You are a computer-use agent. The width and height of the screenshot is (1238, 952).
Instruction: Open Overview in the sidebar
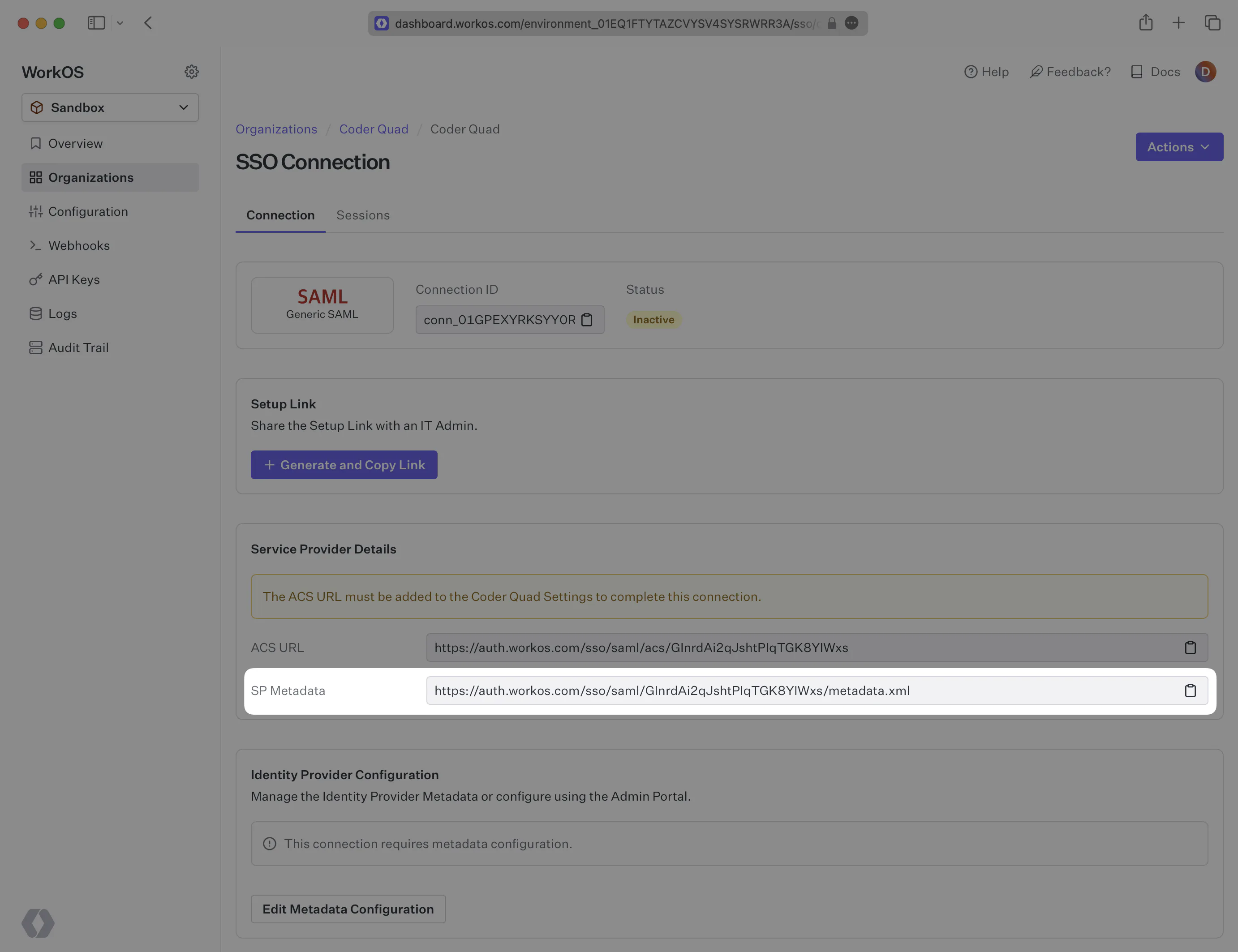110,143
